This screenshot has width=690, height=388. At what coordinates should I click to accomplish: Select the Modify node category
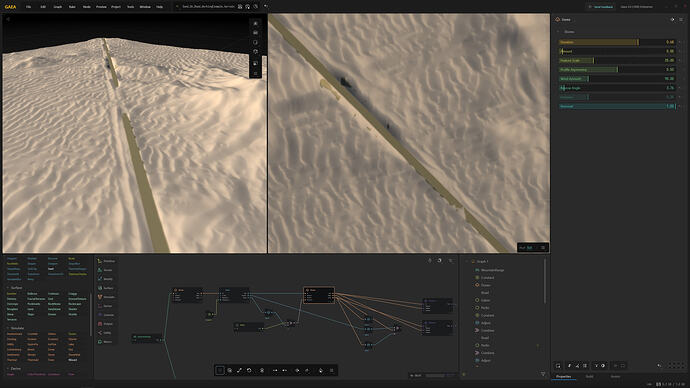106,279
